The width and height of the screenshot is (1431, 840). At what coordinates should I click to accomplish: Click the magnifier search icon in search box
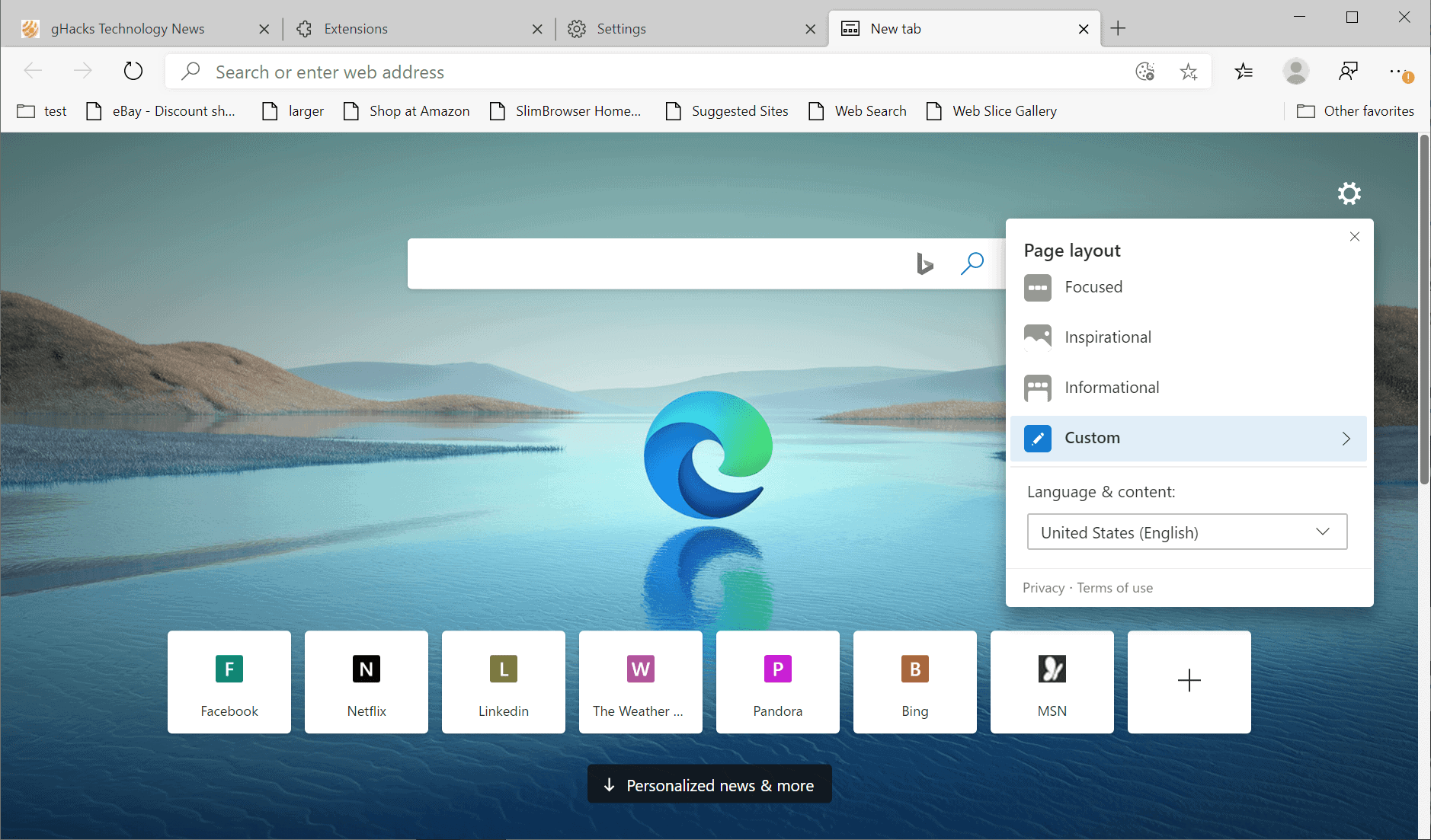(x=972, y=263)
